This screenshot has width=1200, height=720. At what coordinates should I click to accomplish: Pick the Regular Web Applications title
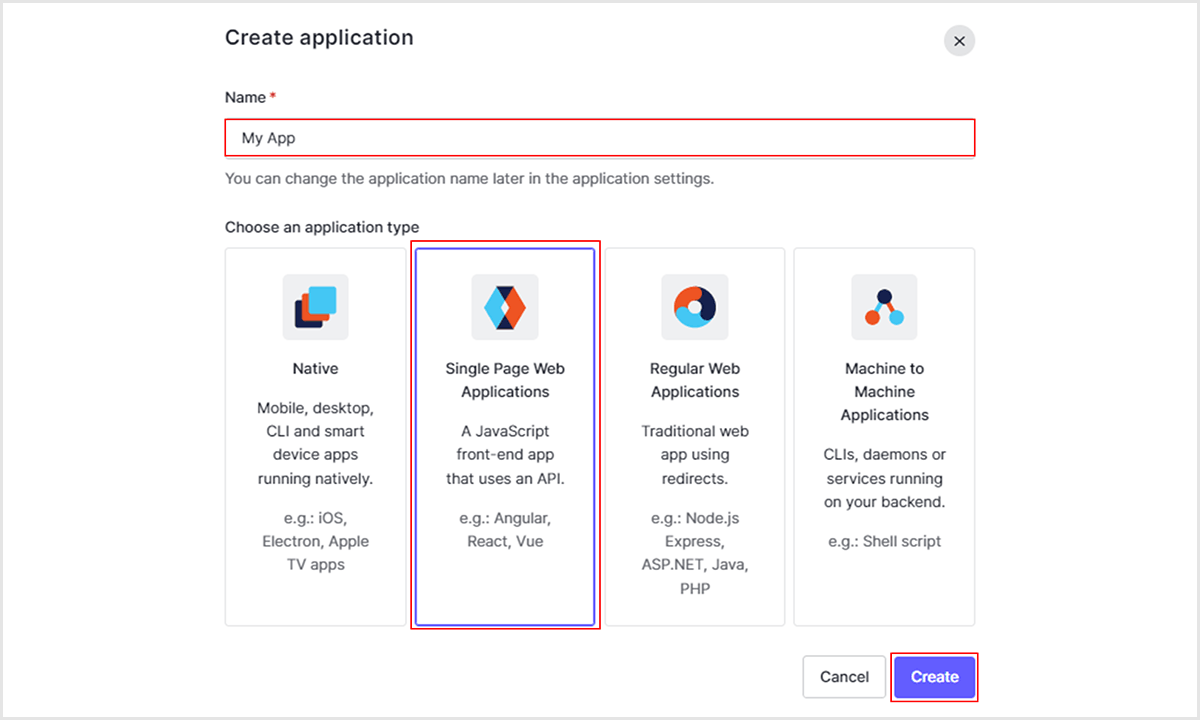(695, 380)
